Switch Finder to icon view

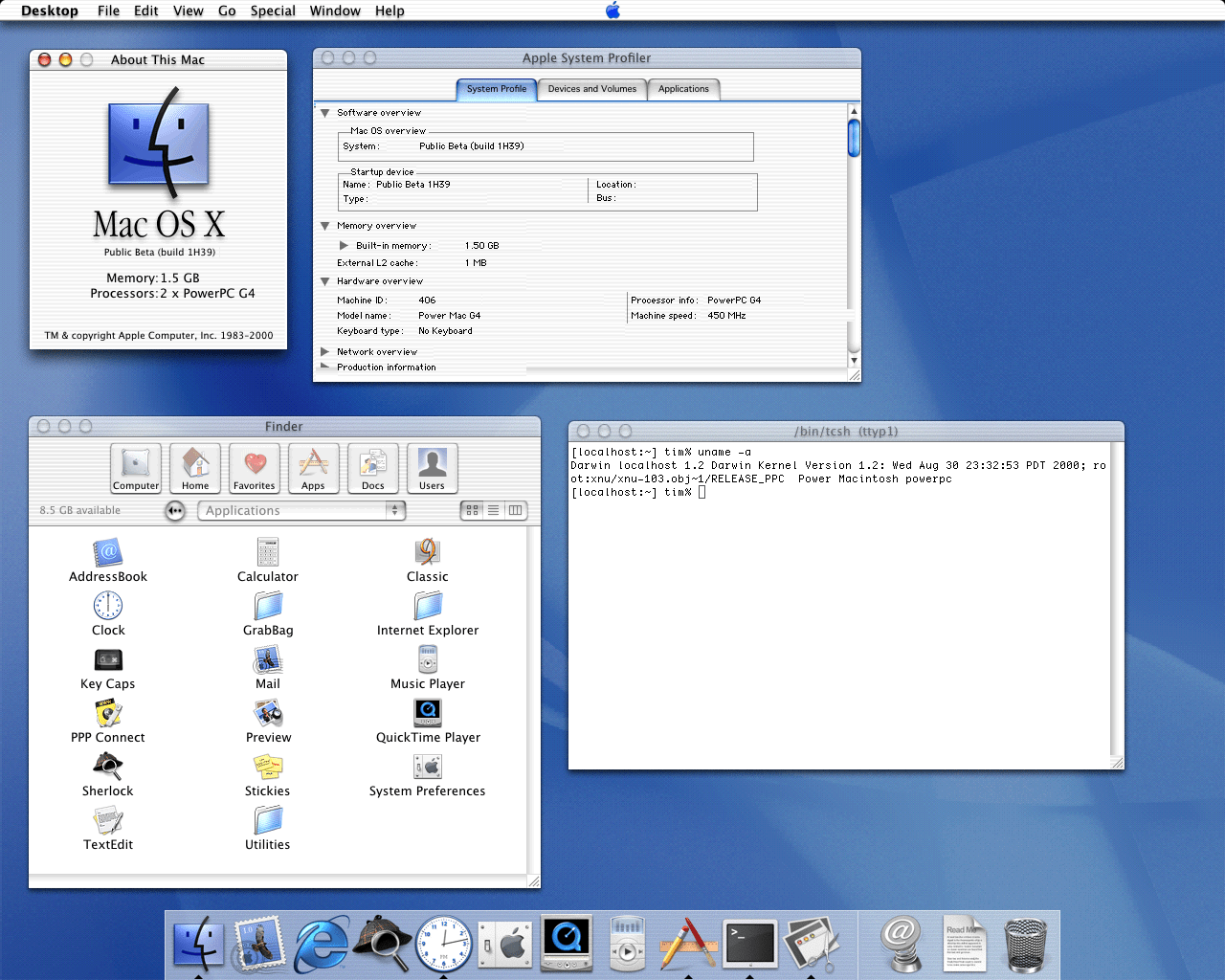click(x=471, y=510)
